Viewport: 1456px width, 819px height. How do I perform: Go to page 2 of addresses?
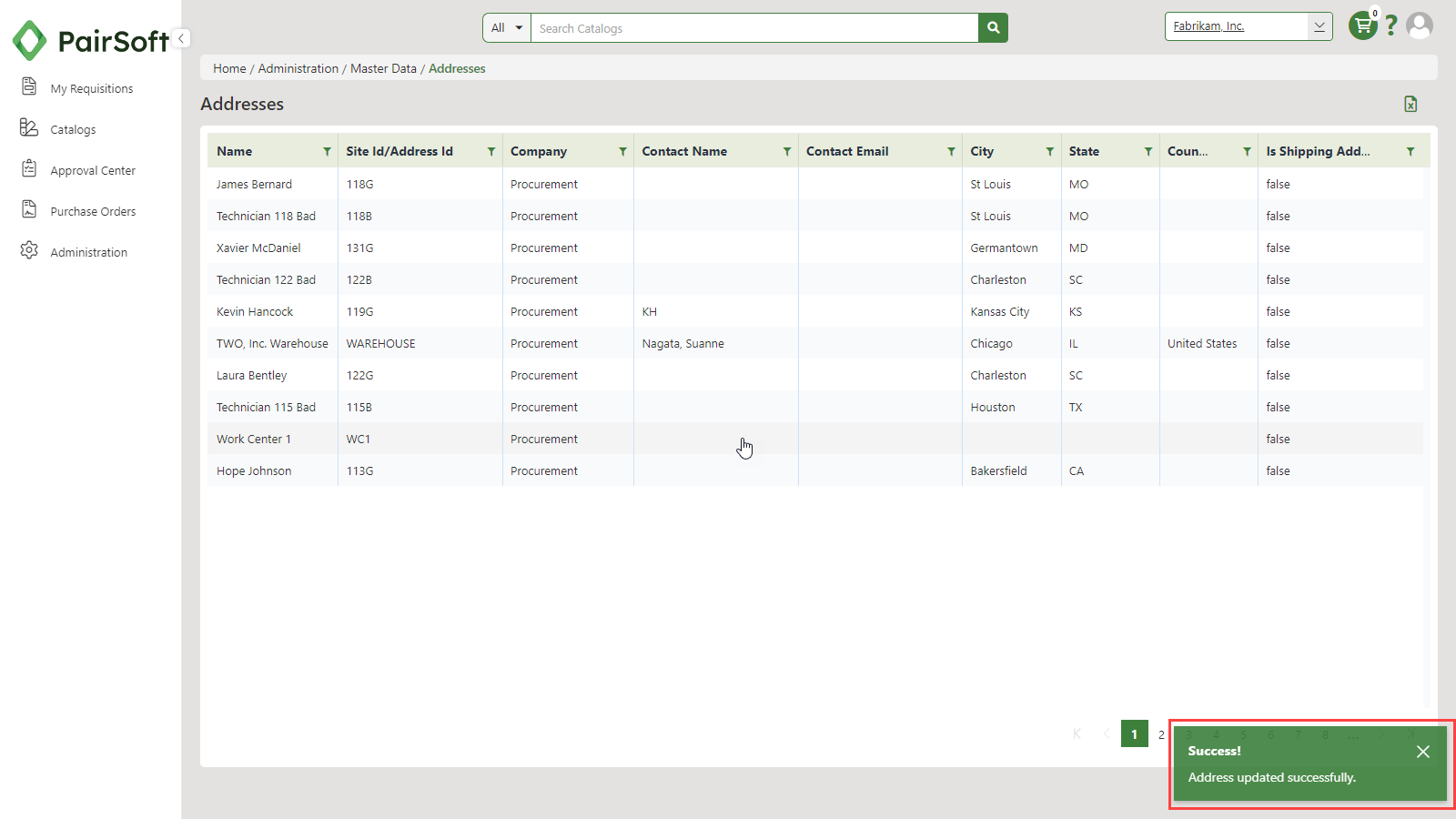1161,734
